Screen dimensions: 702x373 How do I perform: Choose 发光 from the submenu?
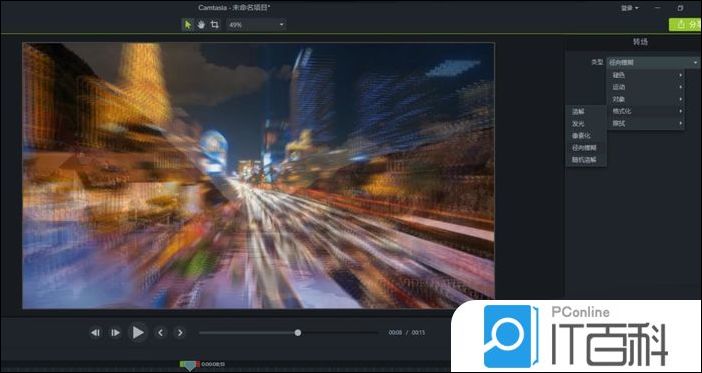(586, 124)
